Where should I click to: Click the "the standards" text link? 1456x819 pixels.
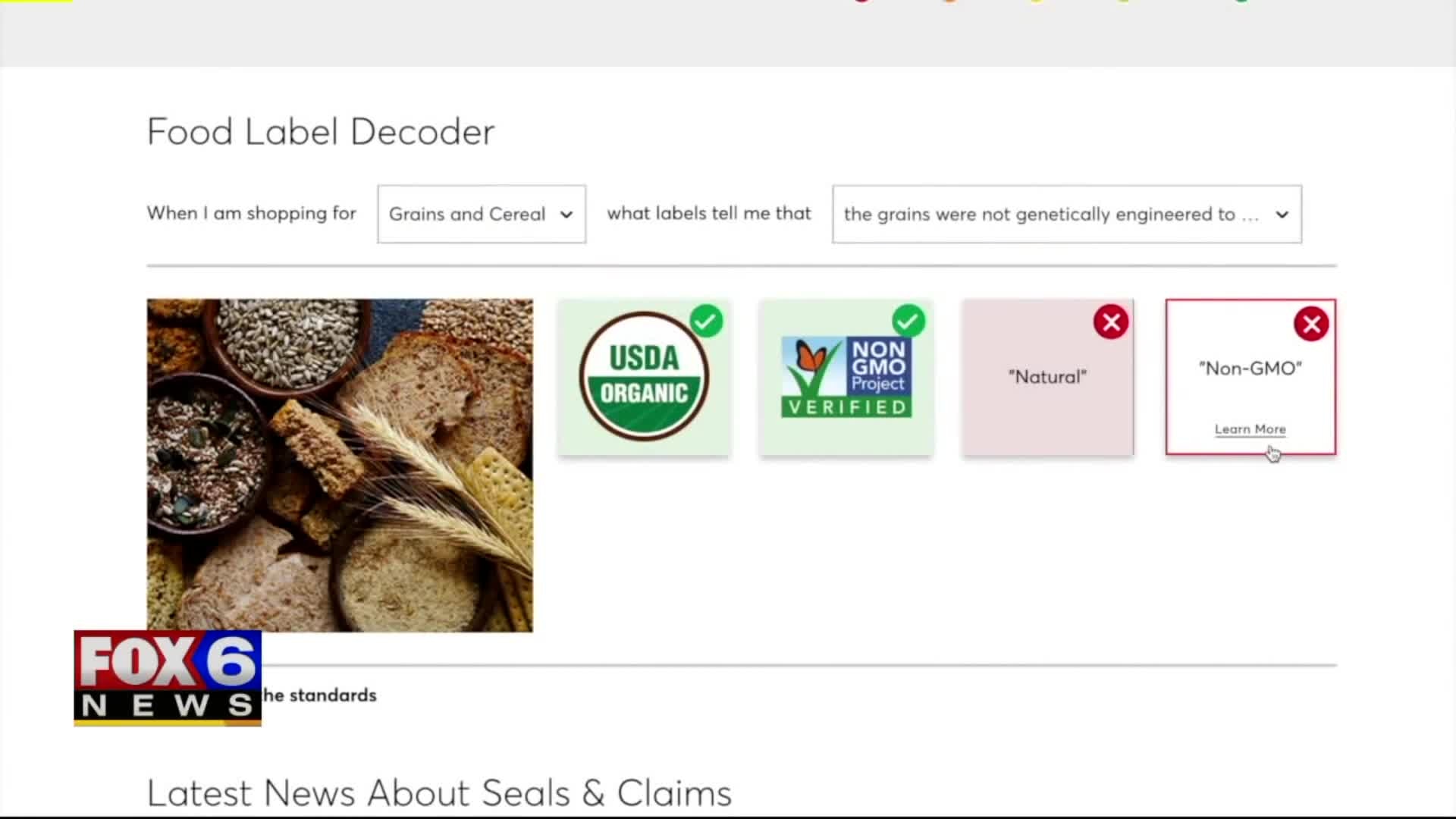[319, 695]
